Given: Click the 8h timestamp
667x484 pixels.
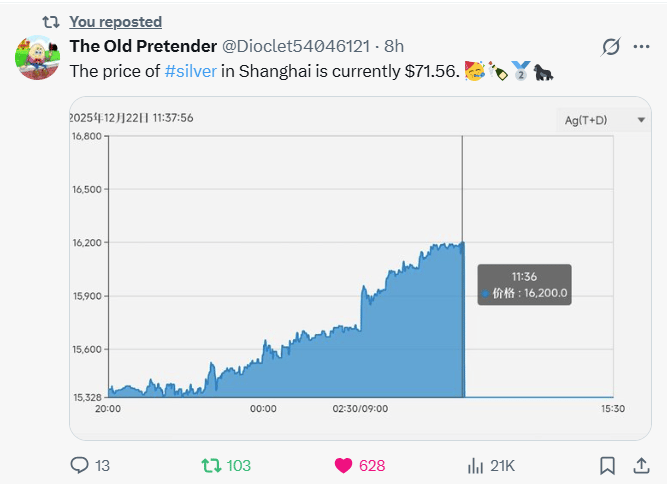Looking at the screenshot, I should pyautogui.click(x=394, y=46).
